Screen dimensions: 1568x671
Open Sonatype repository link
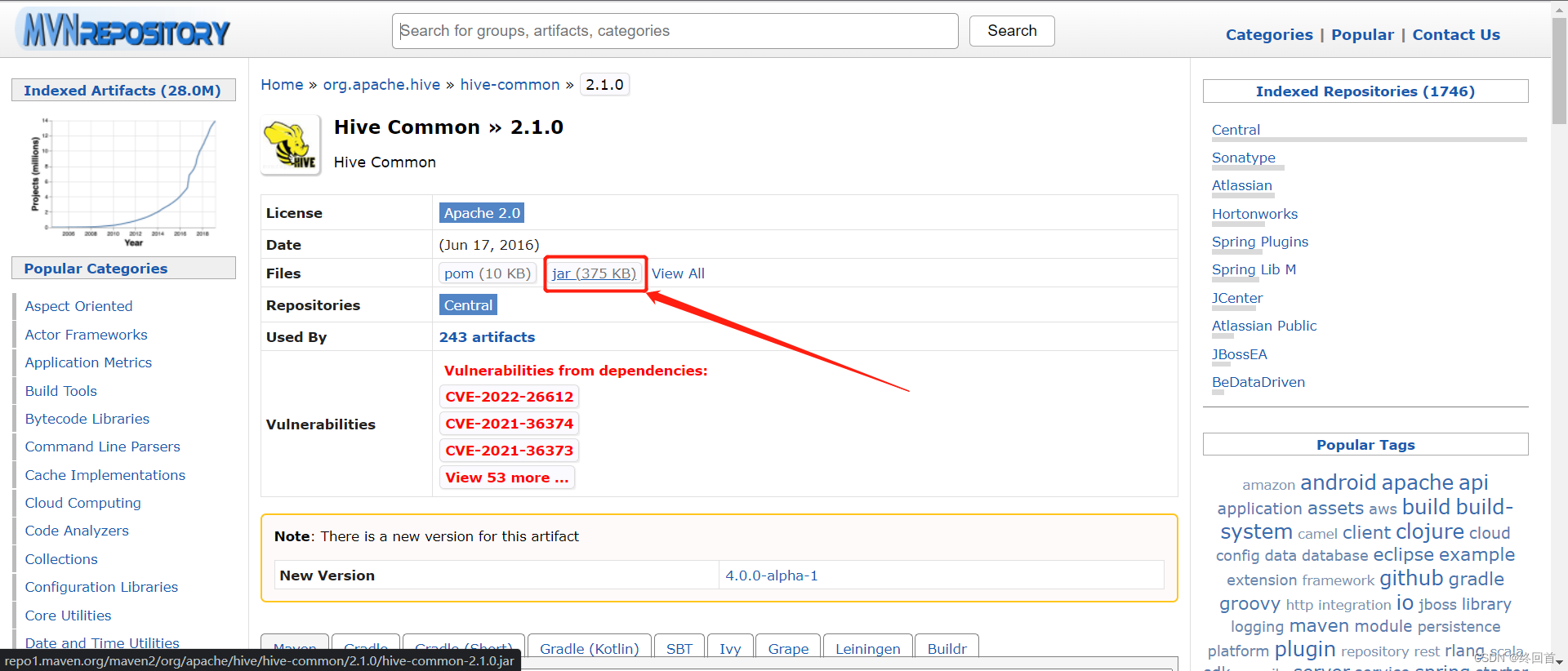pos(1243,158)
